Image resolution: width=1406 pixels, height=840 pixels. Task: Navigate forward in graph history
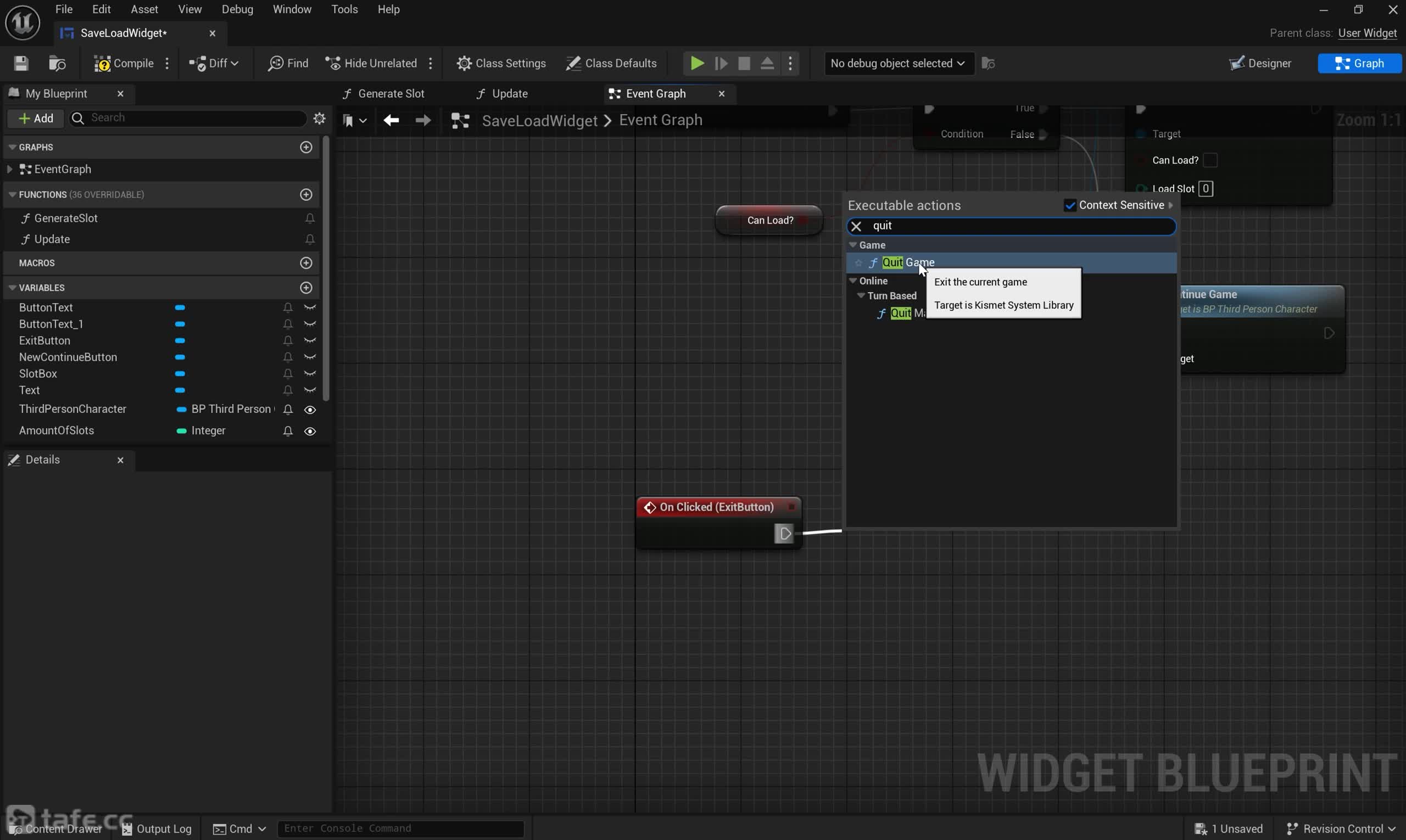(422, 121)
